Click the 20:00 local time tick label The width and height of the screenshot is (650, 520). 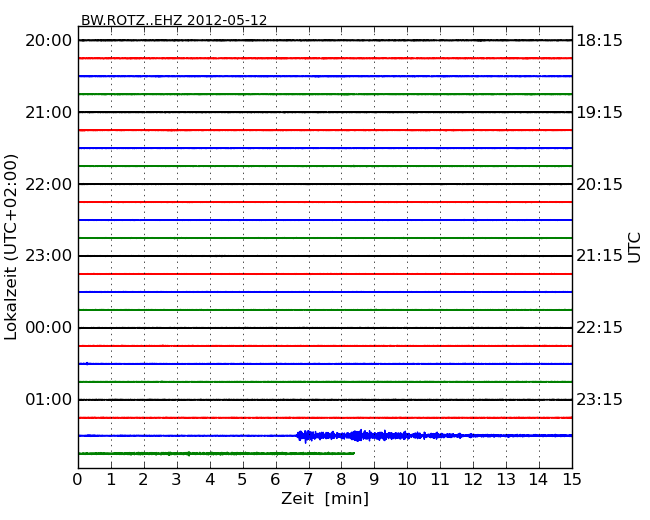49,41
